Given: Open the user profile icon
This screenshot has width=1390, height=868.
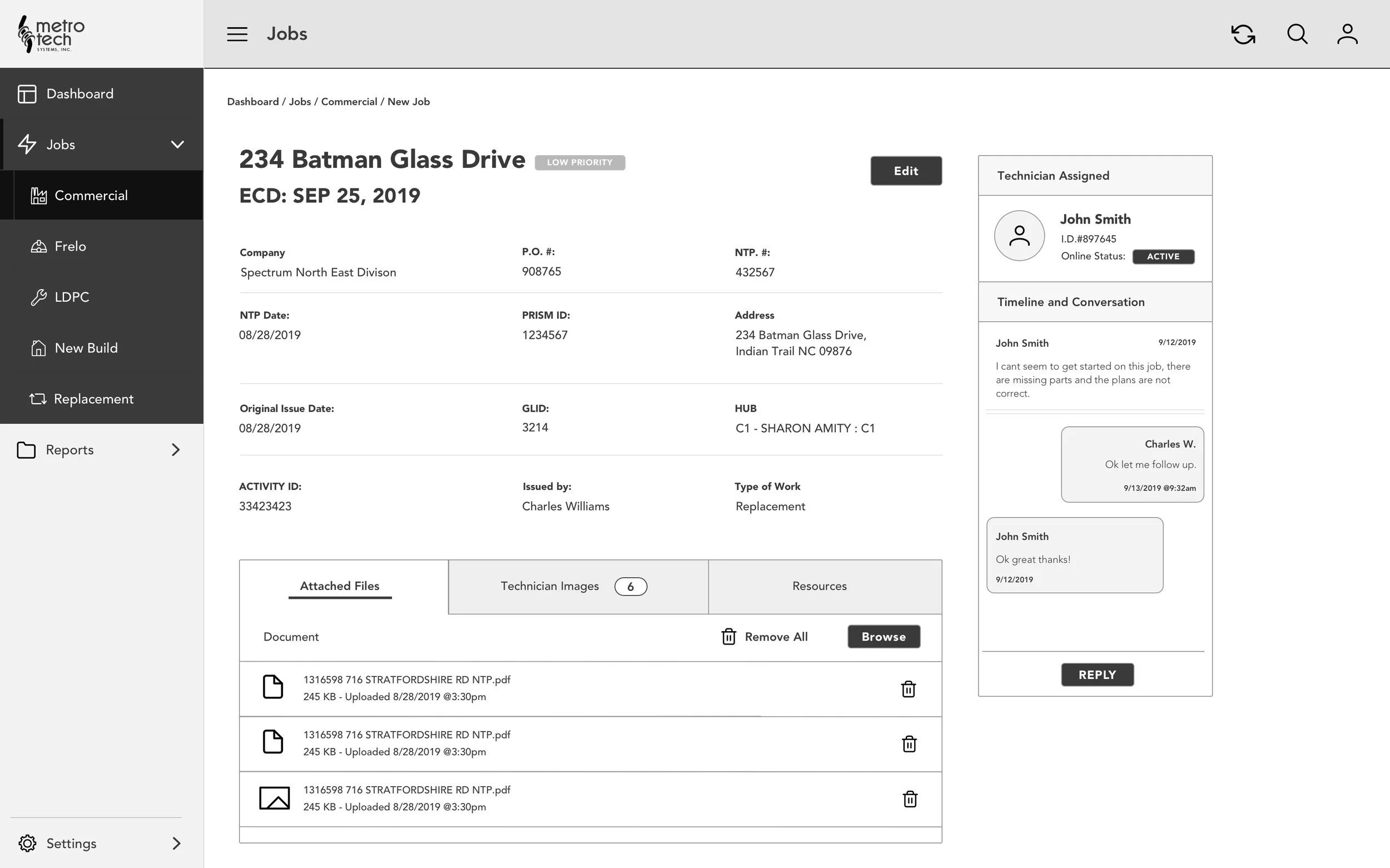Looking at the screenshot, I should coord(1347,34).
